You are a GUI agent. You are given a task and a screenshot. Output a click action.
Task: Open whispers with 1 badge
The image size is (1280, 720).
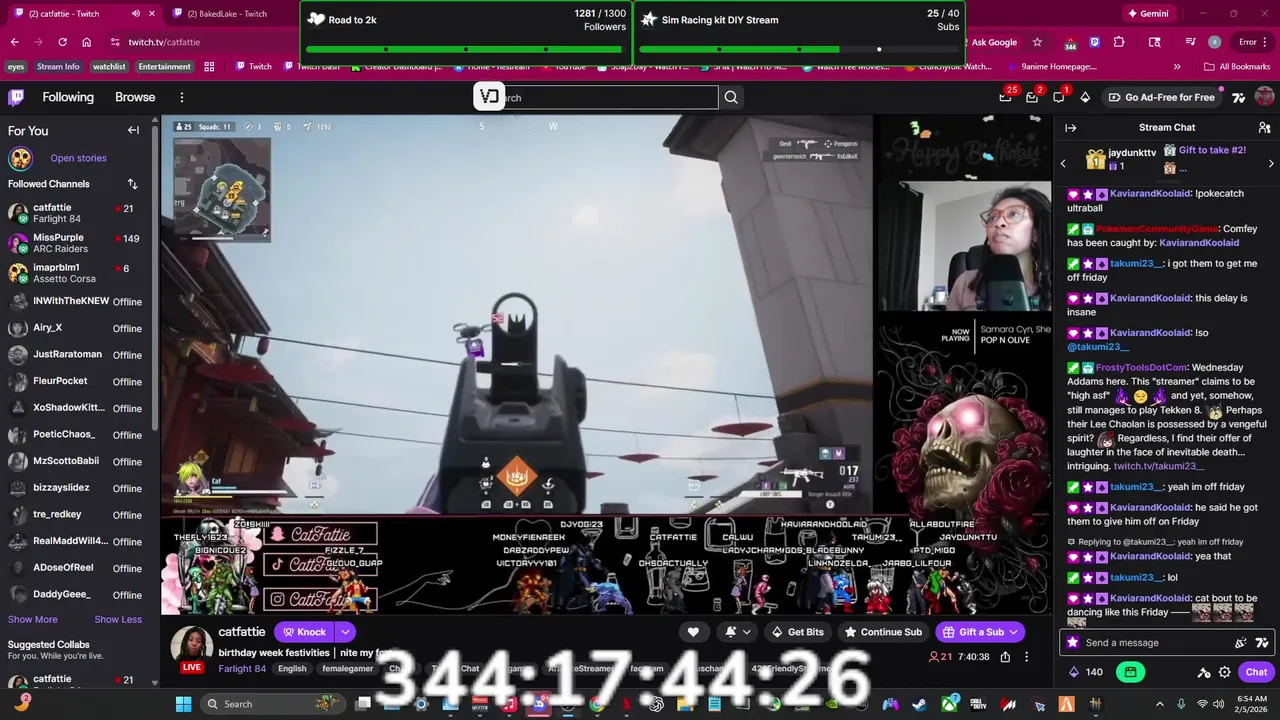click(1060, 96)
